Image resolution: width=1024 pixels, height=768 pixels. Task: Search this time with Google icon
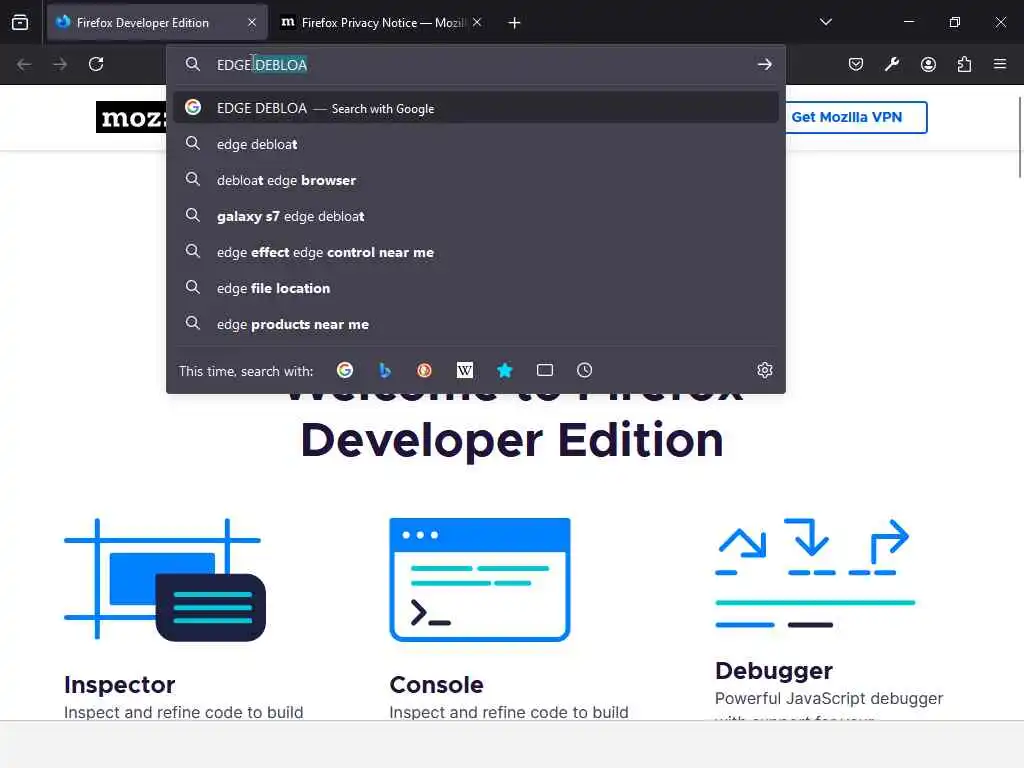pos(345,370)
